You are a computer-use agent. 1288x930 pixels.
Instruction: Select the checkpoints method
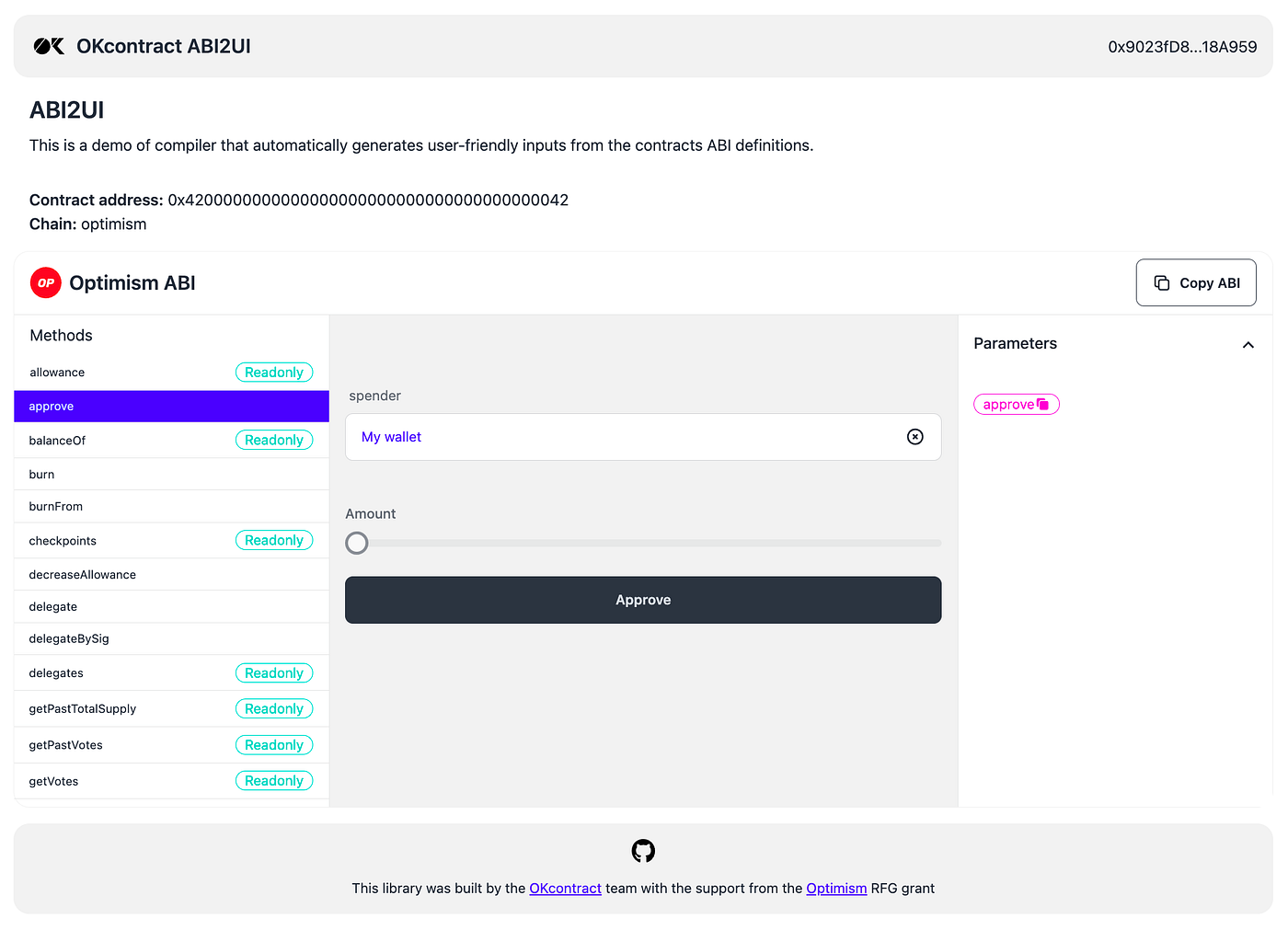click(171, 541)
